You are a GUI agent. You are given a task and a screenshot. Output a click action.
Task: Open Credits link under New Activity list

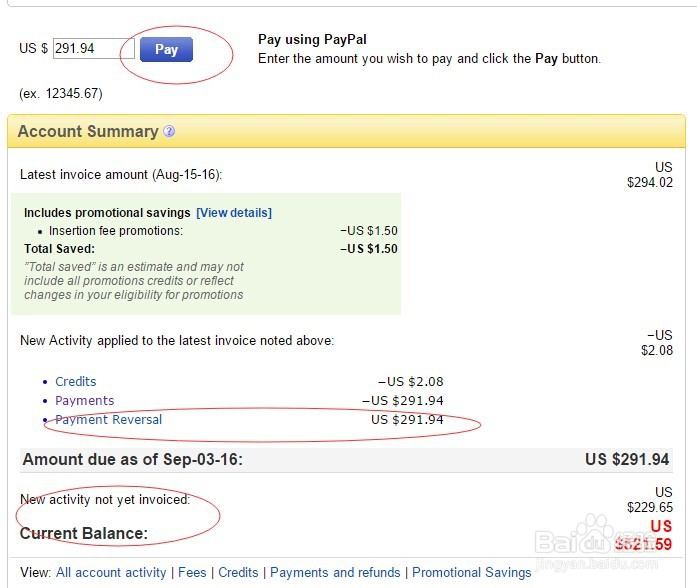coord(76,382)
